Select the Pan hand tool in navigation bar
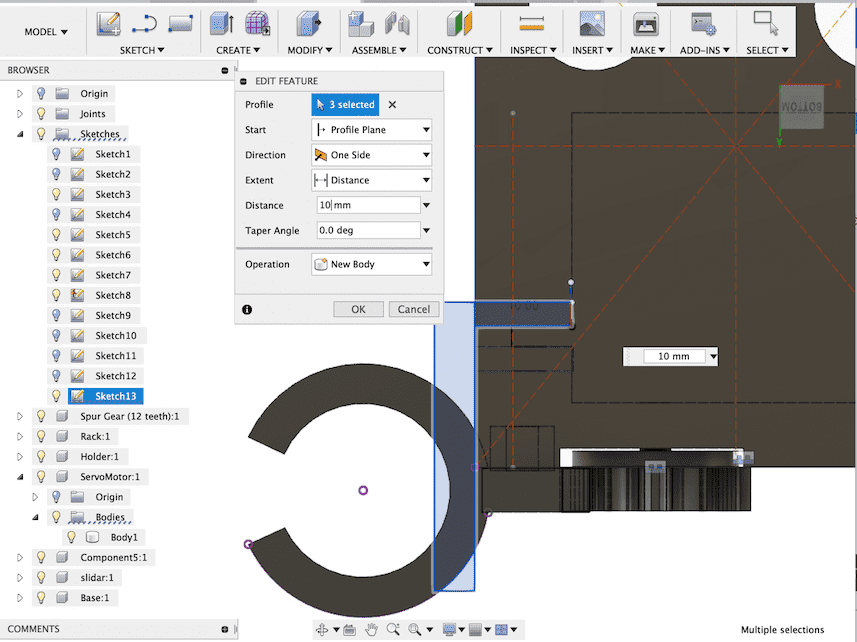Image resolution: width=857 pixels, height=642 pixels. tap(371, 629)
